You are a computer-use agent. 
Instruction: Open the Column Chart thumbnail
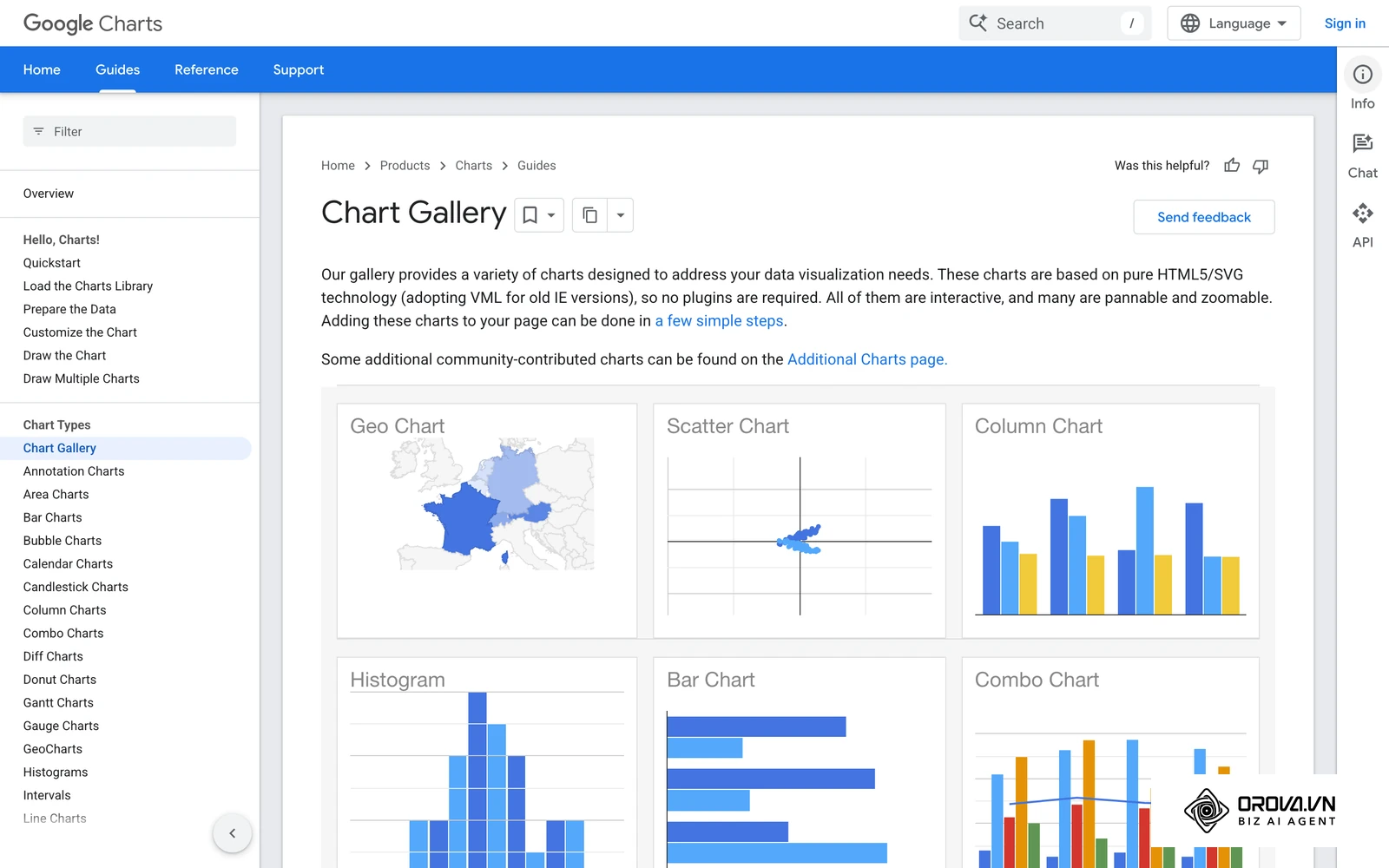(1110, 521)
